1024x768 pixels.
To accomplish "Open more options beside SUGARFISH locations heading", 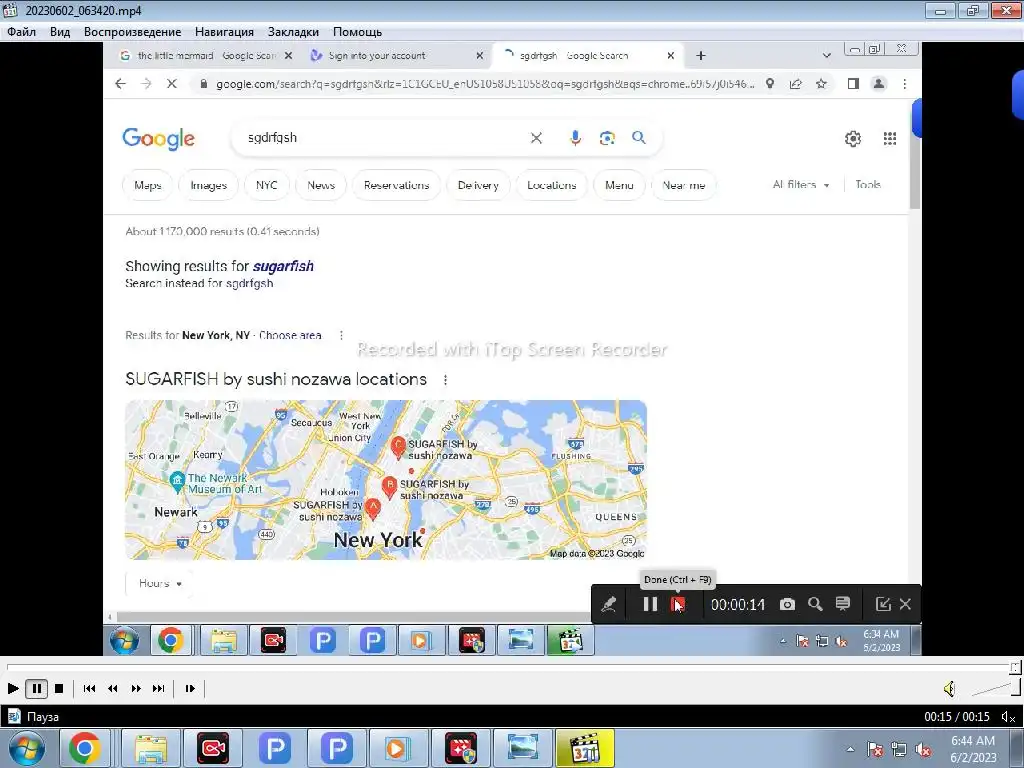I will pos(445,379).
